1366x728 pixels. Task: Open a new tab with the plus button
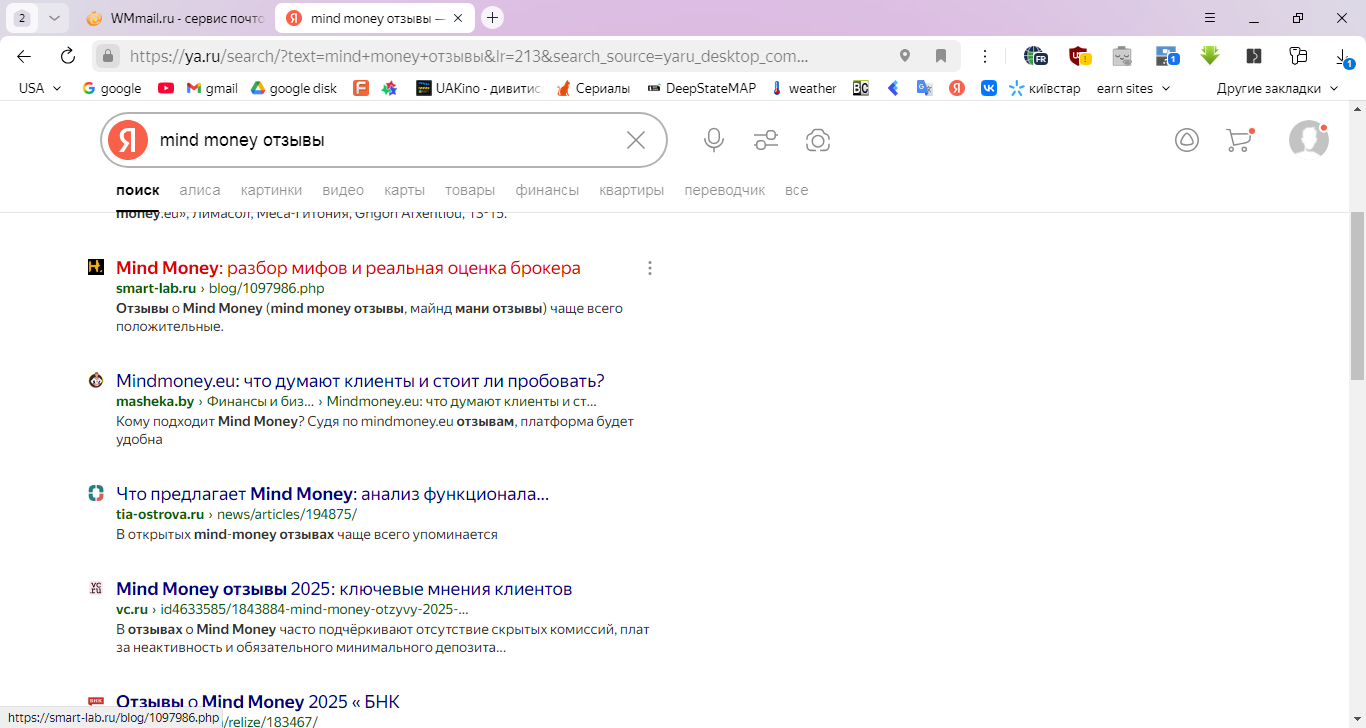(492, 18)
